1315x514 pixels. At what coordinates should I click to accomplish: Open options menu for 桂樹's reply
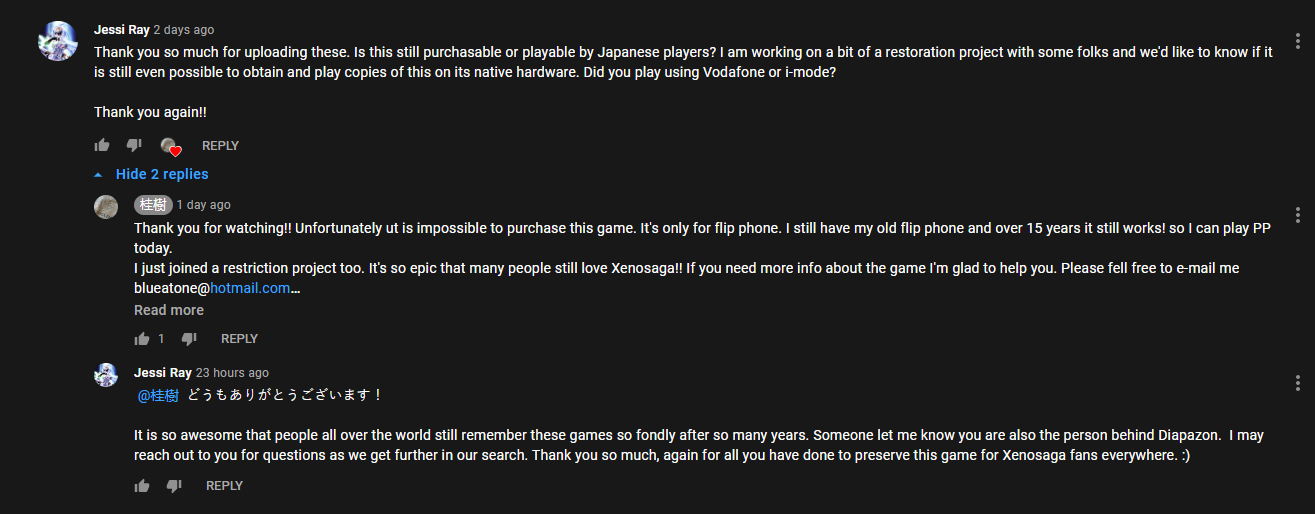[1297, 215]
